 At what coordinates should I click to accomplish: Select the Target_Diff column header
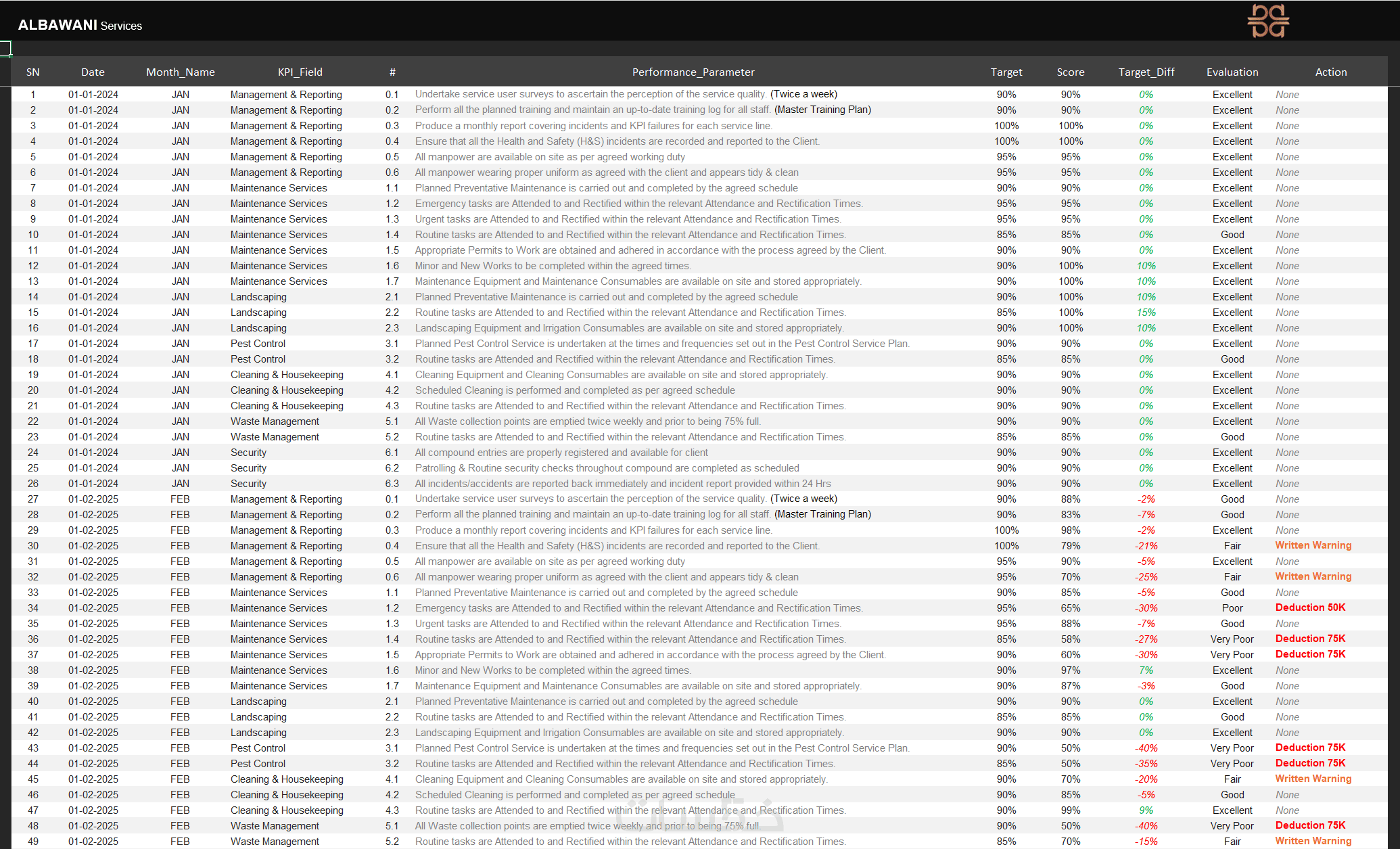tap(1146, 72)
